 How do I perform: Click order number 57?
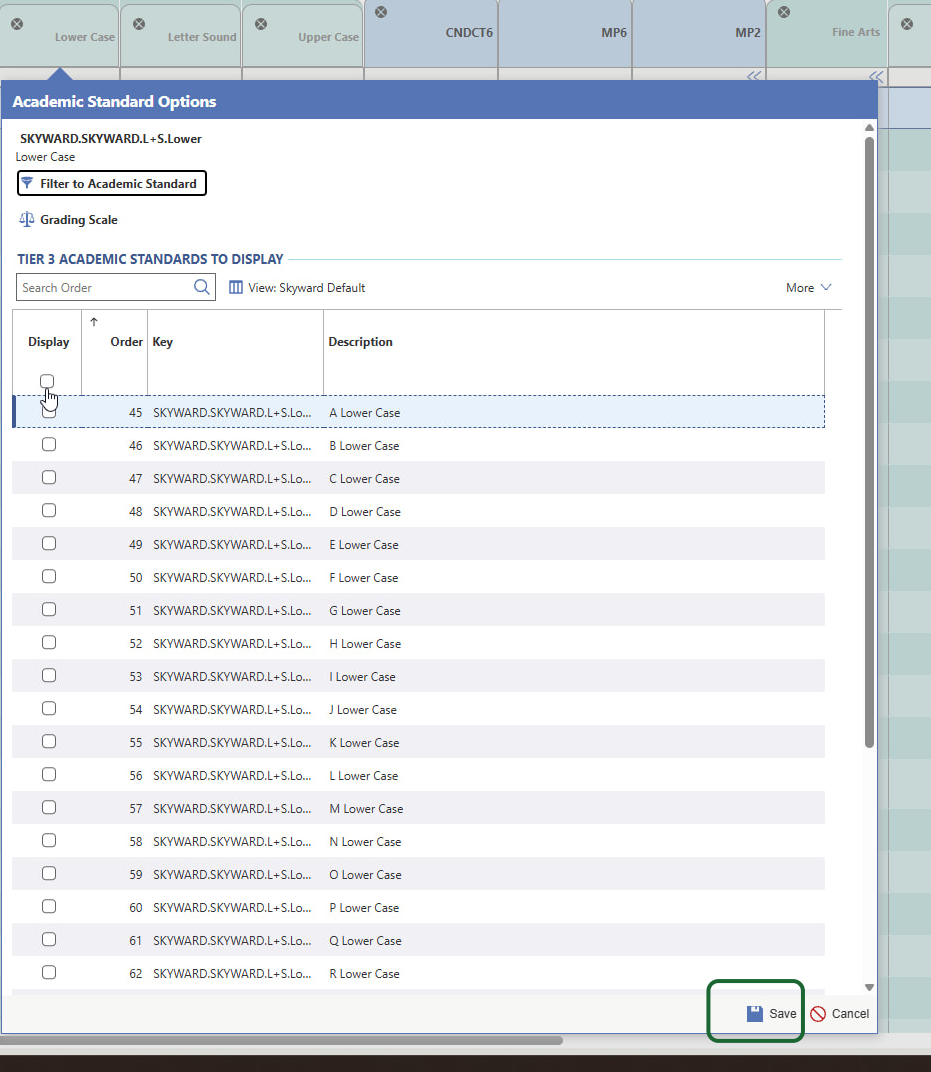[x=135, y=809]
